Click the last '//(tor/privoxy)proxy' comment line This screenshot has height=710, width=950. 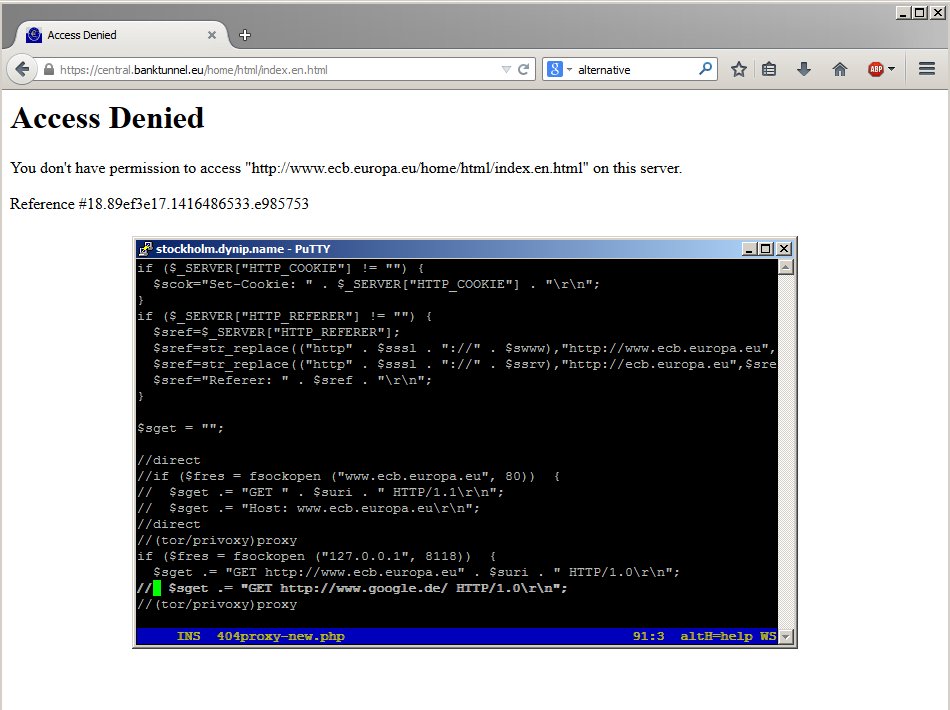pyautogui.click(x=217, y=604)
